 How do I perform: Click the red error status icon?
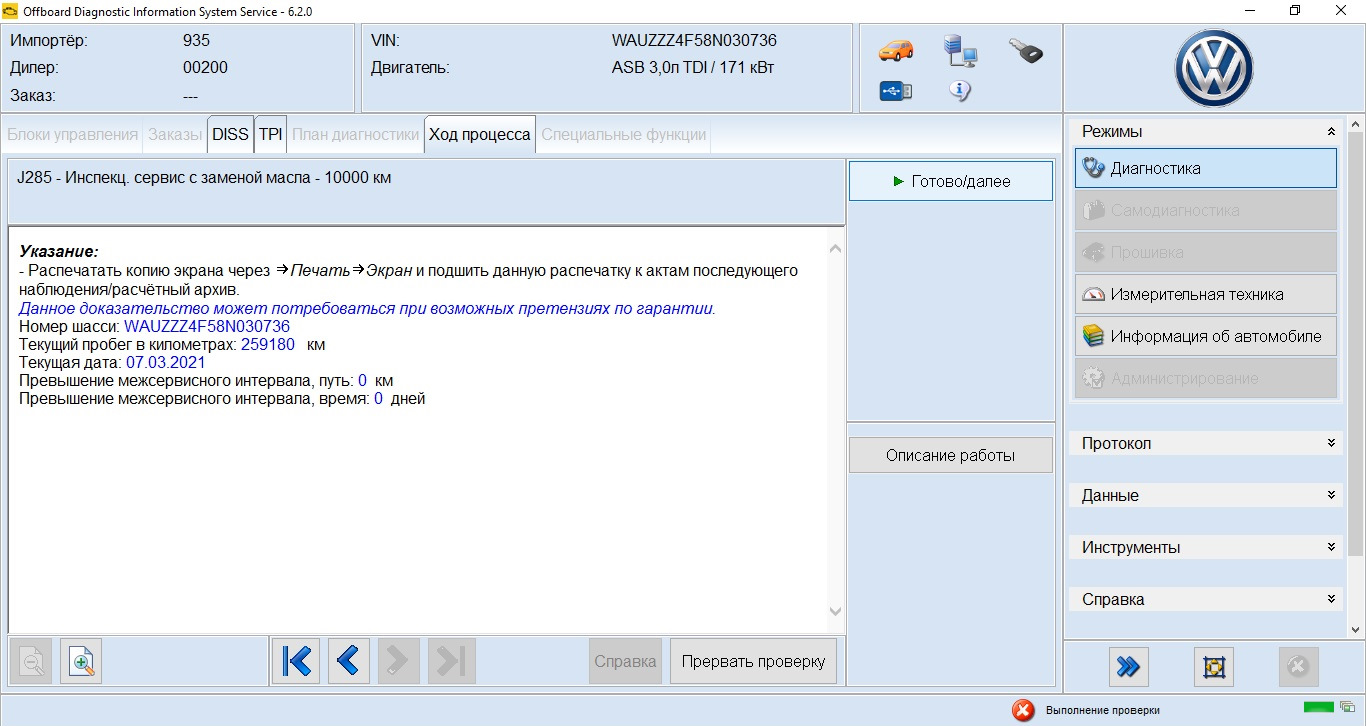click(x=1023, y=710)
